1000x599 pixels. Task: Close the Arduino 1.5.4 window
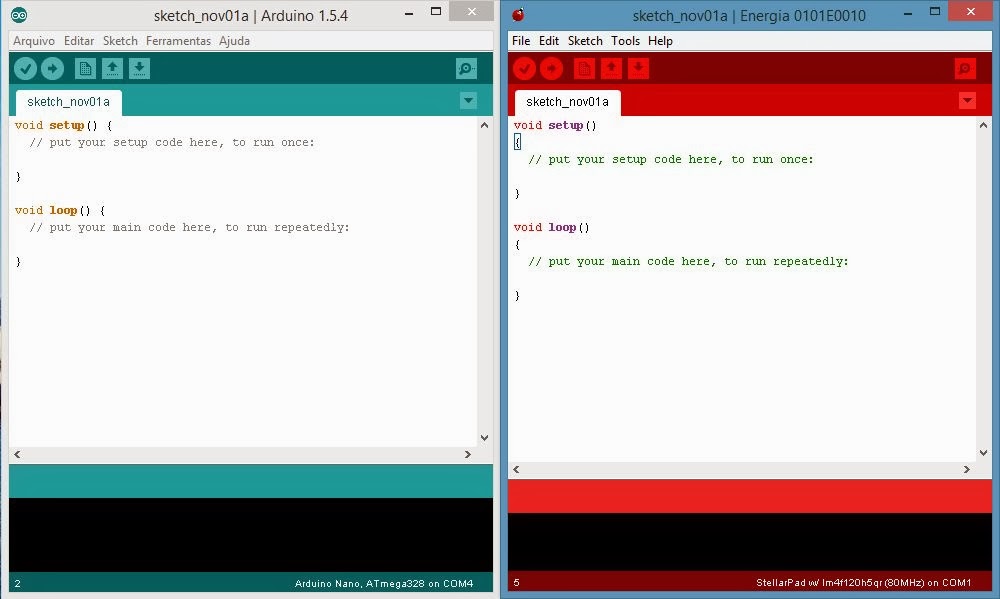click(x=471, y=11)
